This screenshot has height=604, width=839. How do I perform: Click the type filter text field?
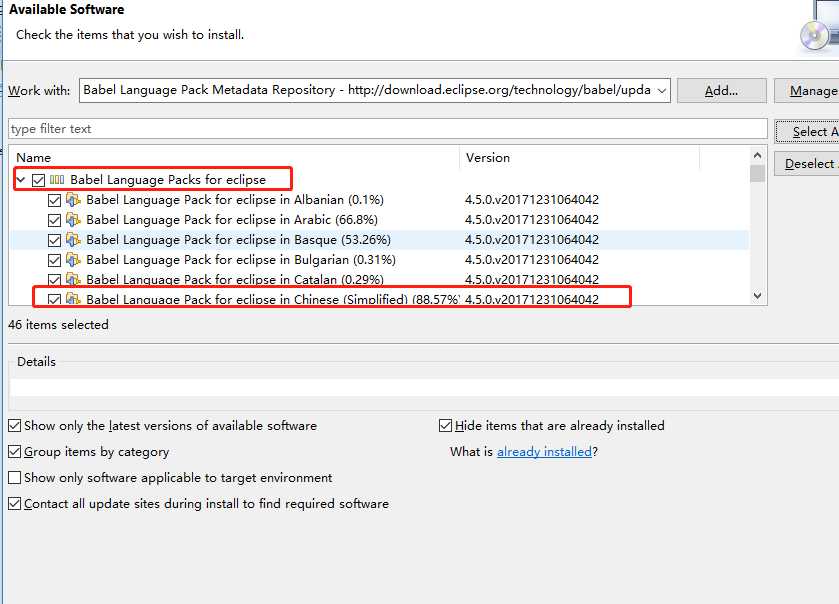coord(388,129)
